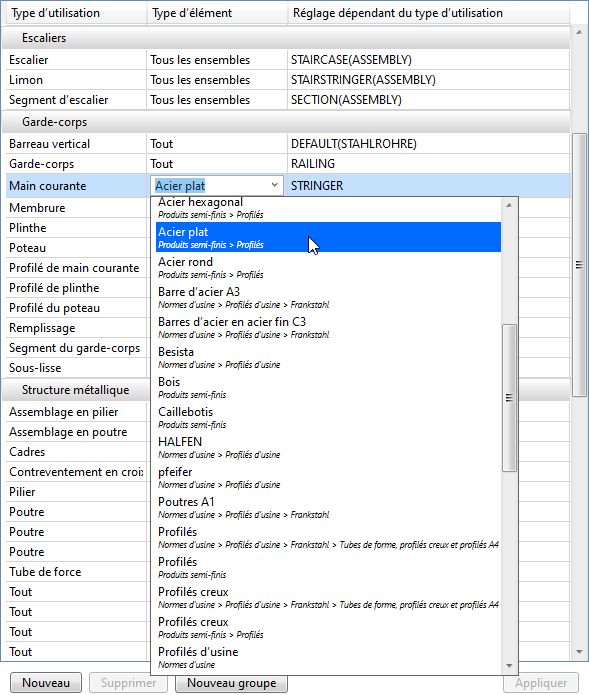Select the Membrure row

(x=76, y=207)
